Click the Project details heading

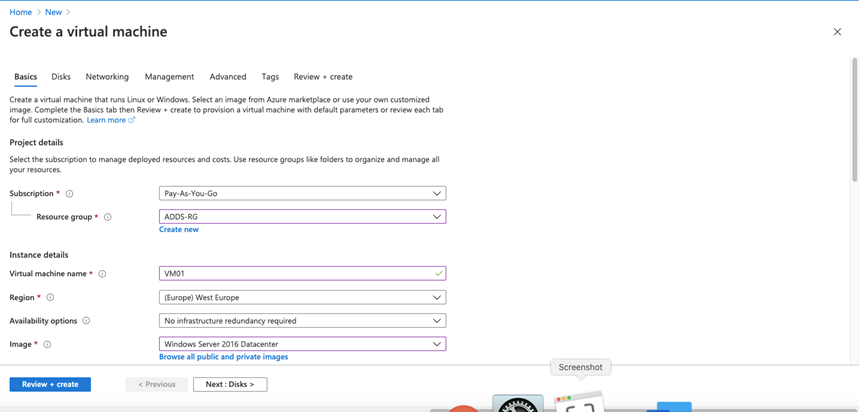[37, 143]
